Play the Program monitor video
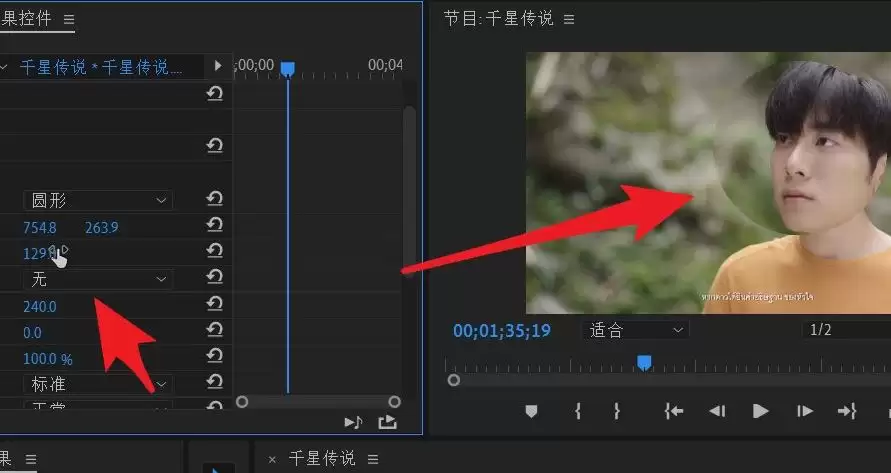891x473 pixels. tap(760, 411)
